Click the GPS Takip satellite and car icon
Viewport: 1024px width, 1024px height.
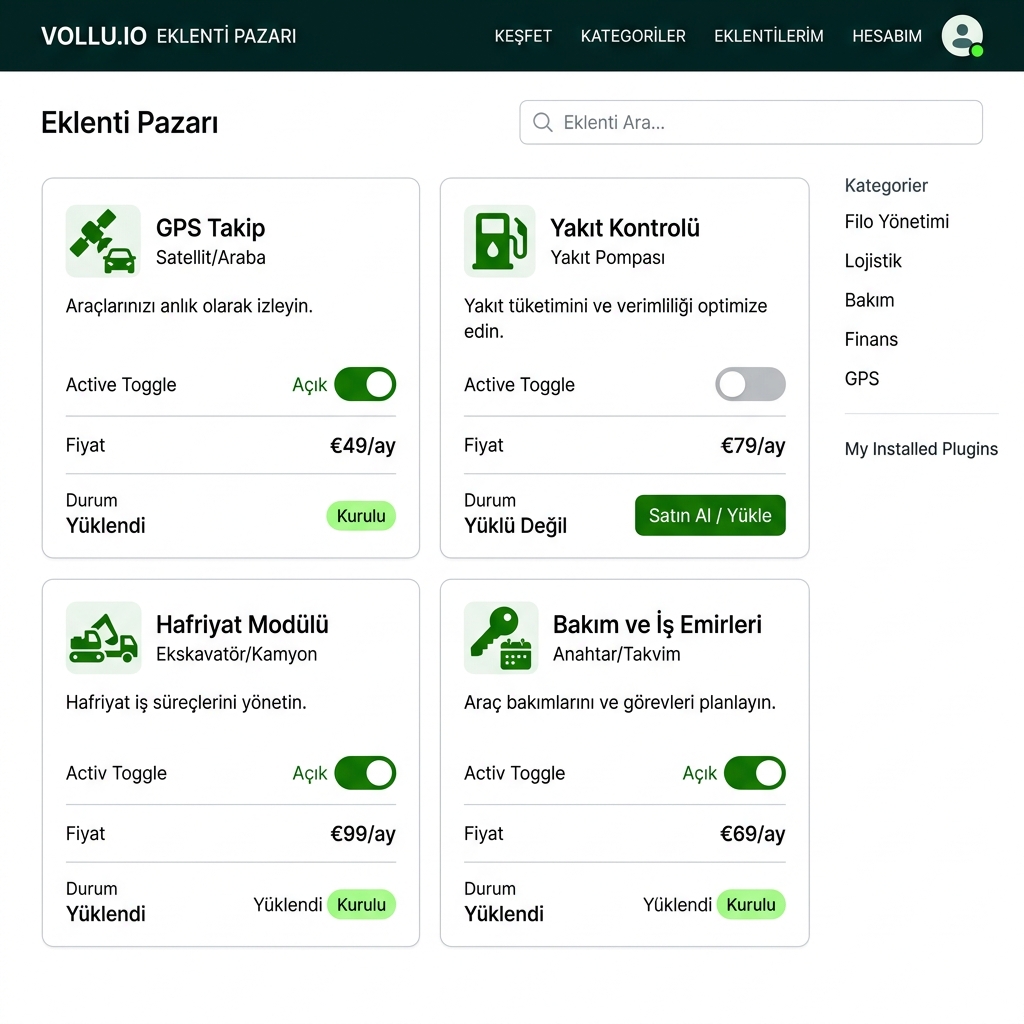click(103, 241)
